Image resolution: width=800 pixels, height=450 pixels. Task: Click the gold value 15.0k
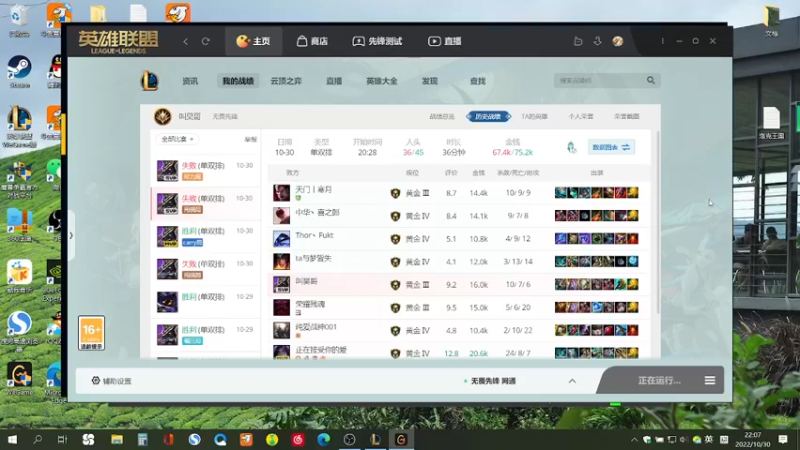coord(479,308)
